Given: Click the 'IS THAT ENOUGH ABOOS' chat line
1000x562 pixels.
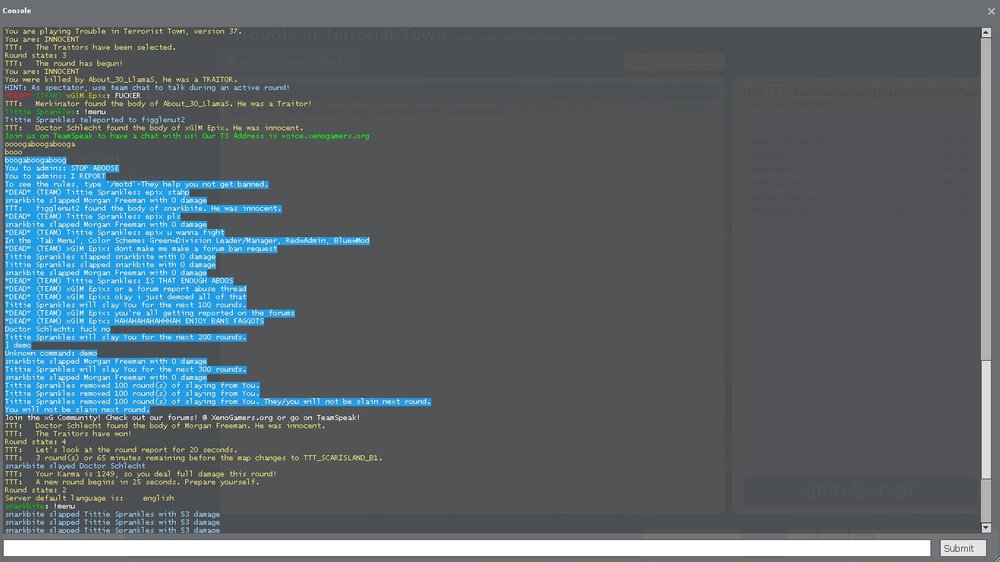Looking at the screenshot, I should coord(119,281).
